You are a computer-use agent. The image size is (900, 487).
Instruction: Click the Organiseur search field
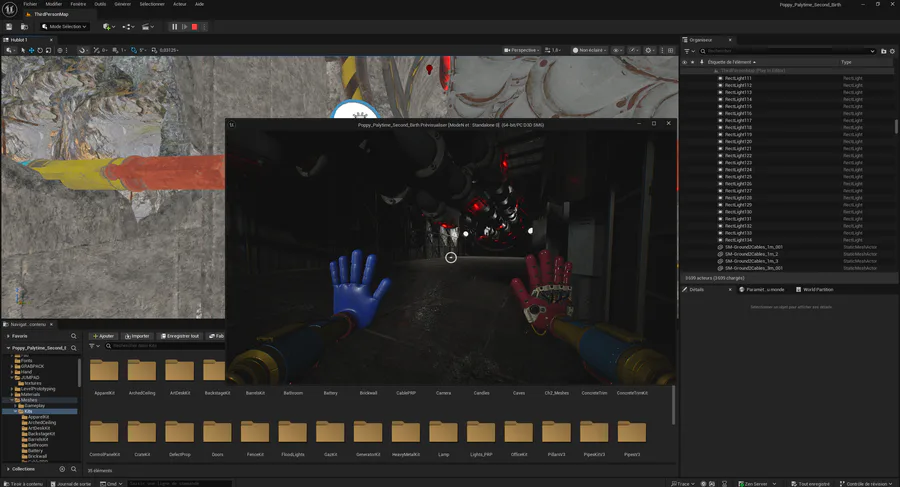tap(788, 51)
